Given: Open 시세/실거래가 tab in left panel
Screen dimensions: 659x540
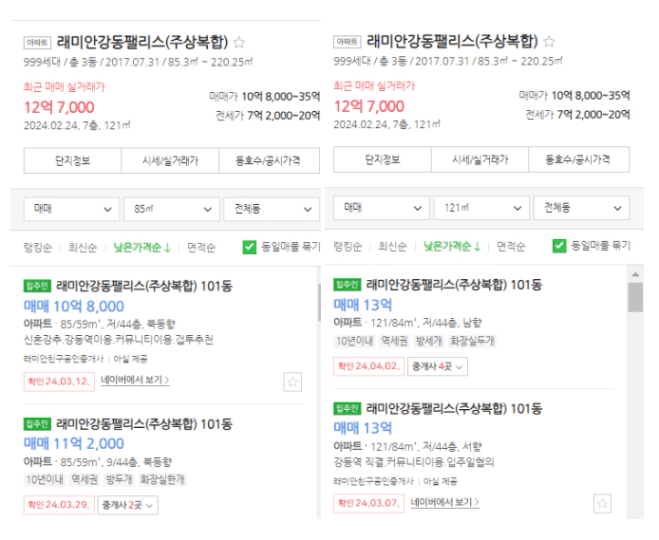Looking at the screenshot, I should pyautogui.click(x=170, y=161).
